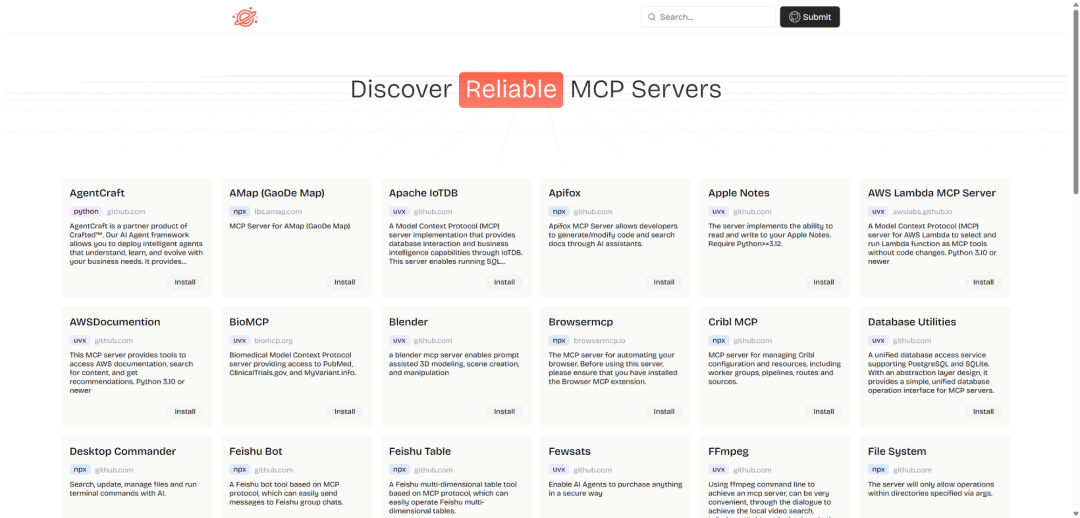
Task: Click the uvx tag on Apple Notes
Action: [x=718, y=211]
